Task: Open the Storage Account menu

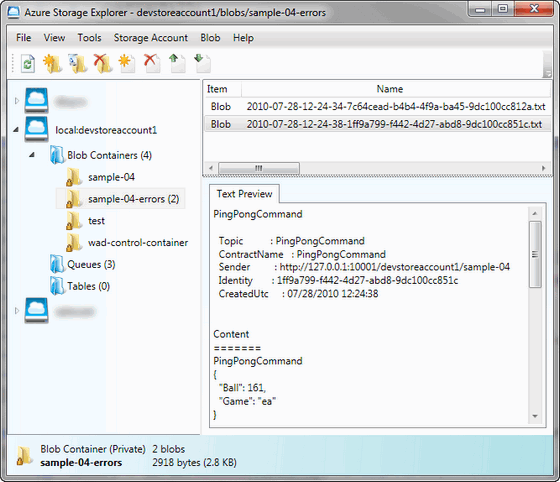Action: tap(151, 37)
